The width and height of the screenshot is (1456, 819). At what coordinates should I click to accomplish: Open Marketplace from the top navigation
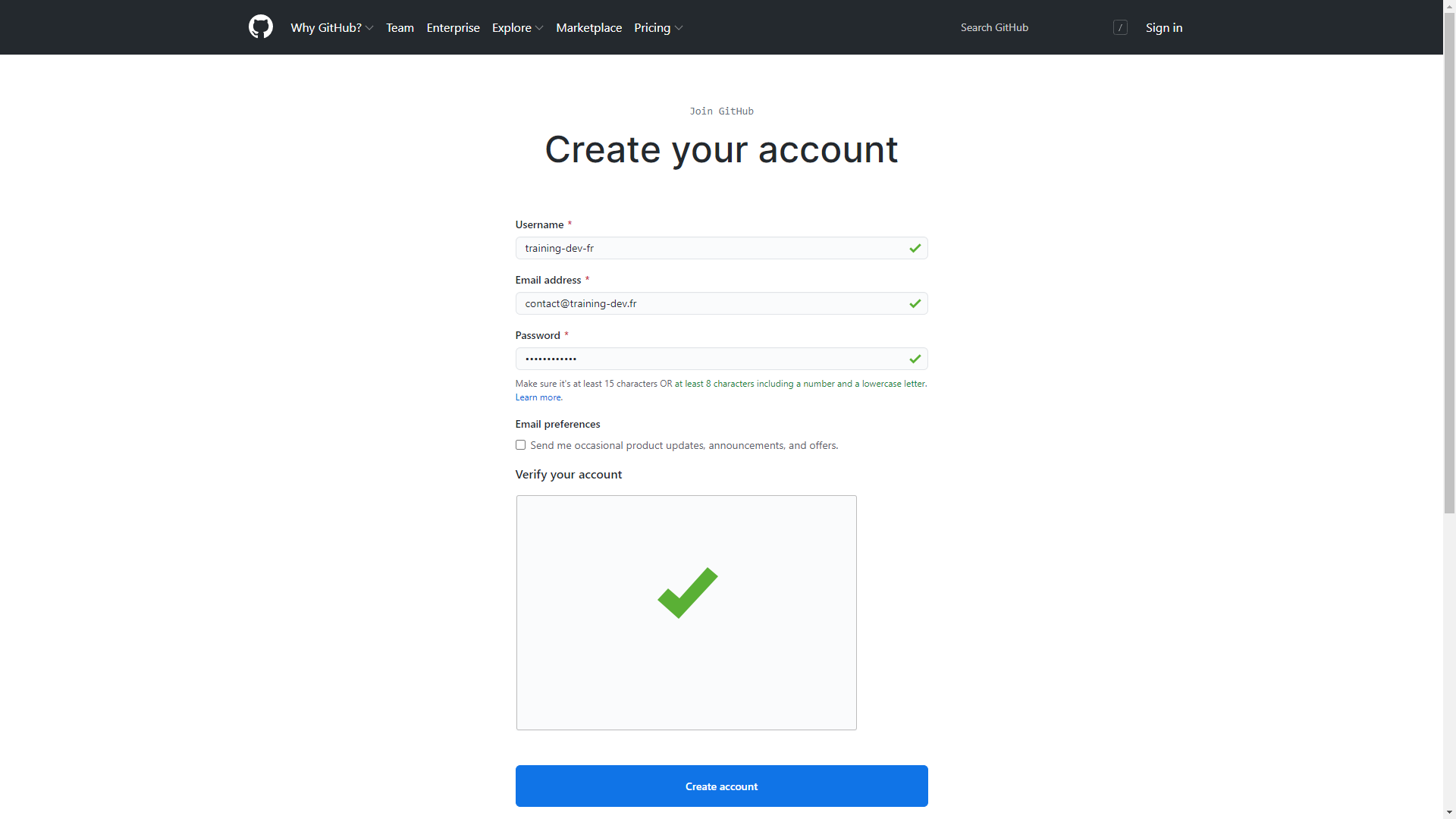(x=588, y=27)
